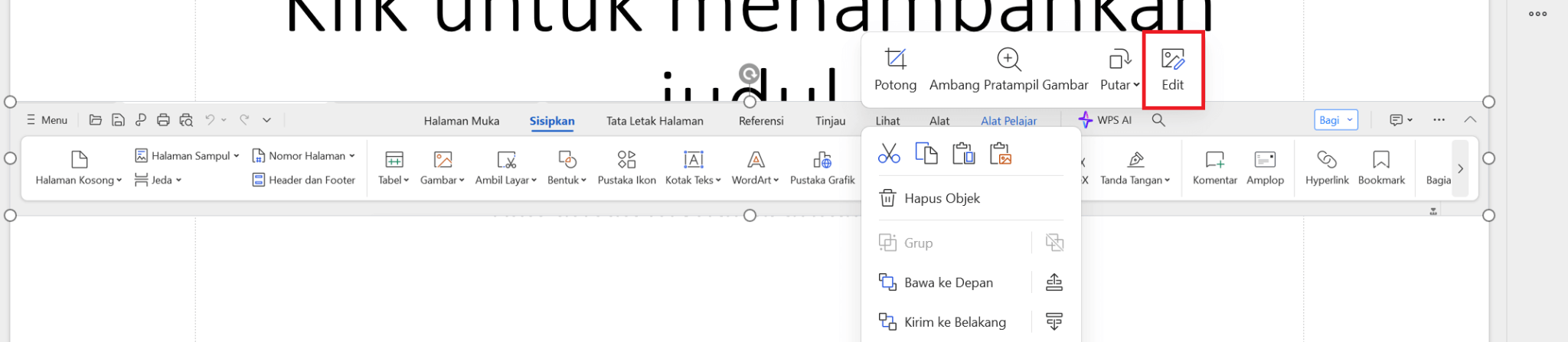Screen dimensions: 1568x342
Task: Click the save diskette icon
Action: point(118,120)
